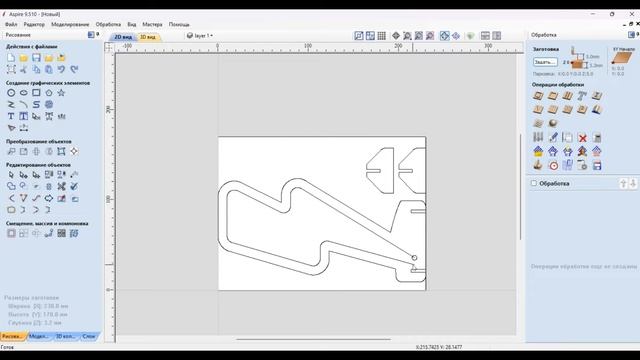Open the Вид menu
640x360 pixels.
coord(131,24)
